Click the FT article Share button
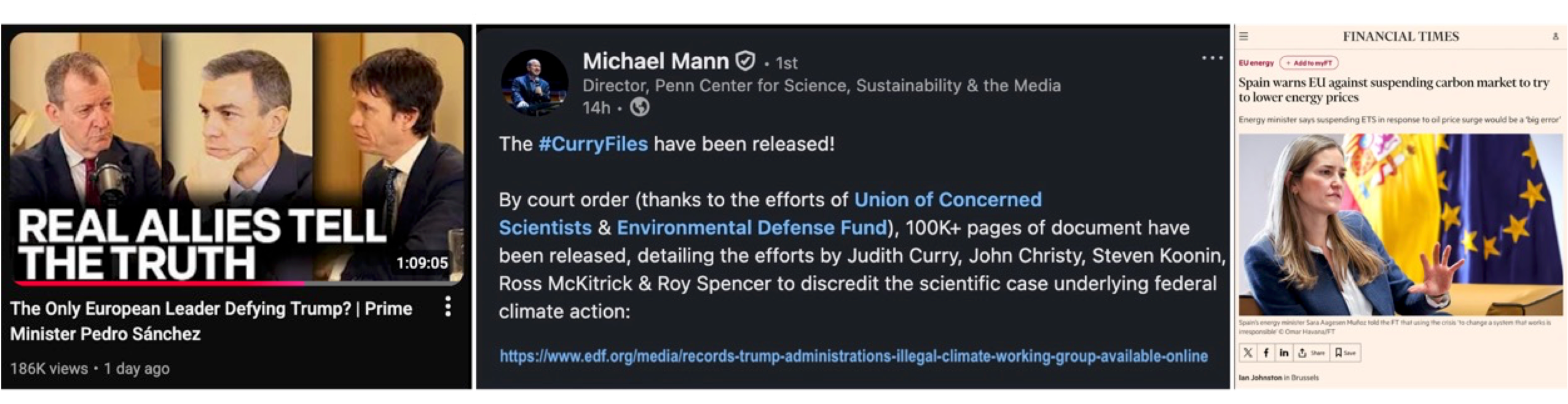Screen dimensions: 1568x404 pos(1311,353)
